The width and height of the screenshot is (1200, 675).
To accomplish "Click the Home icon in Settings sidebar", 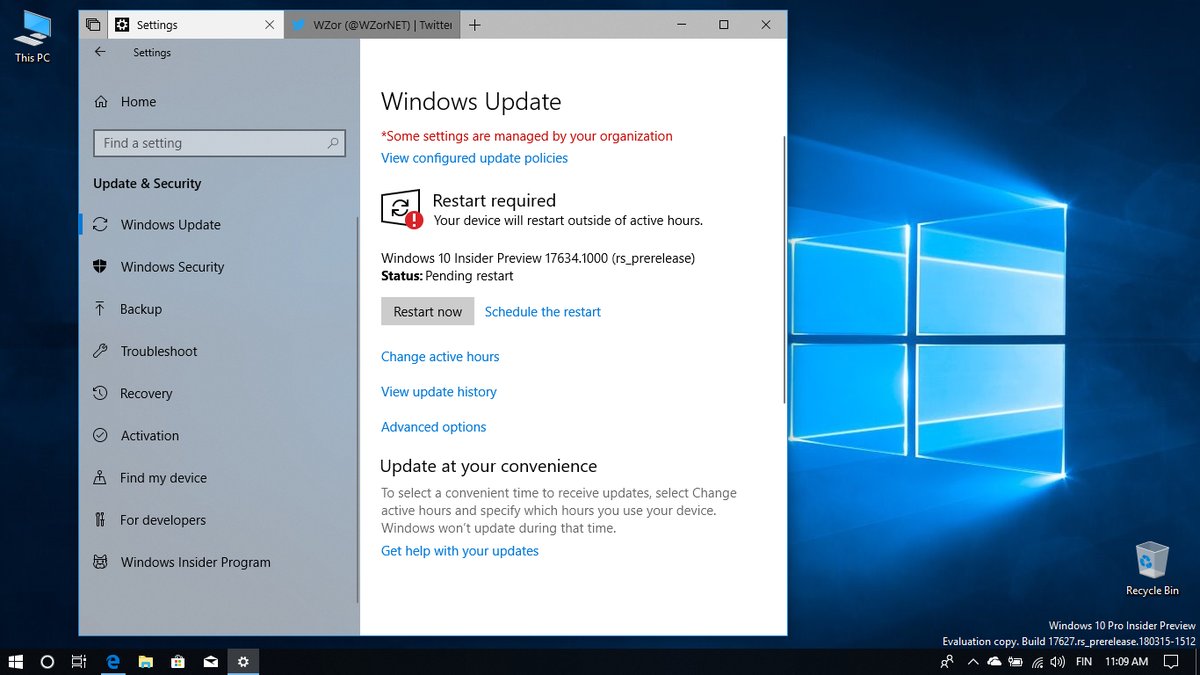I will tap(100, 102).
